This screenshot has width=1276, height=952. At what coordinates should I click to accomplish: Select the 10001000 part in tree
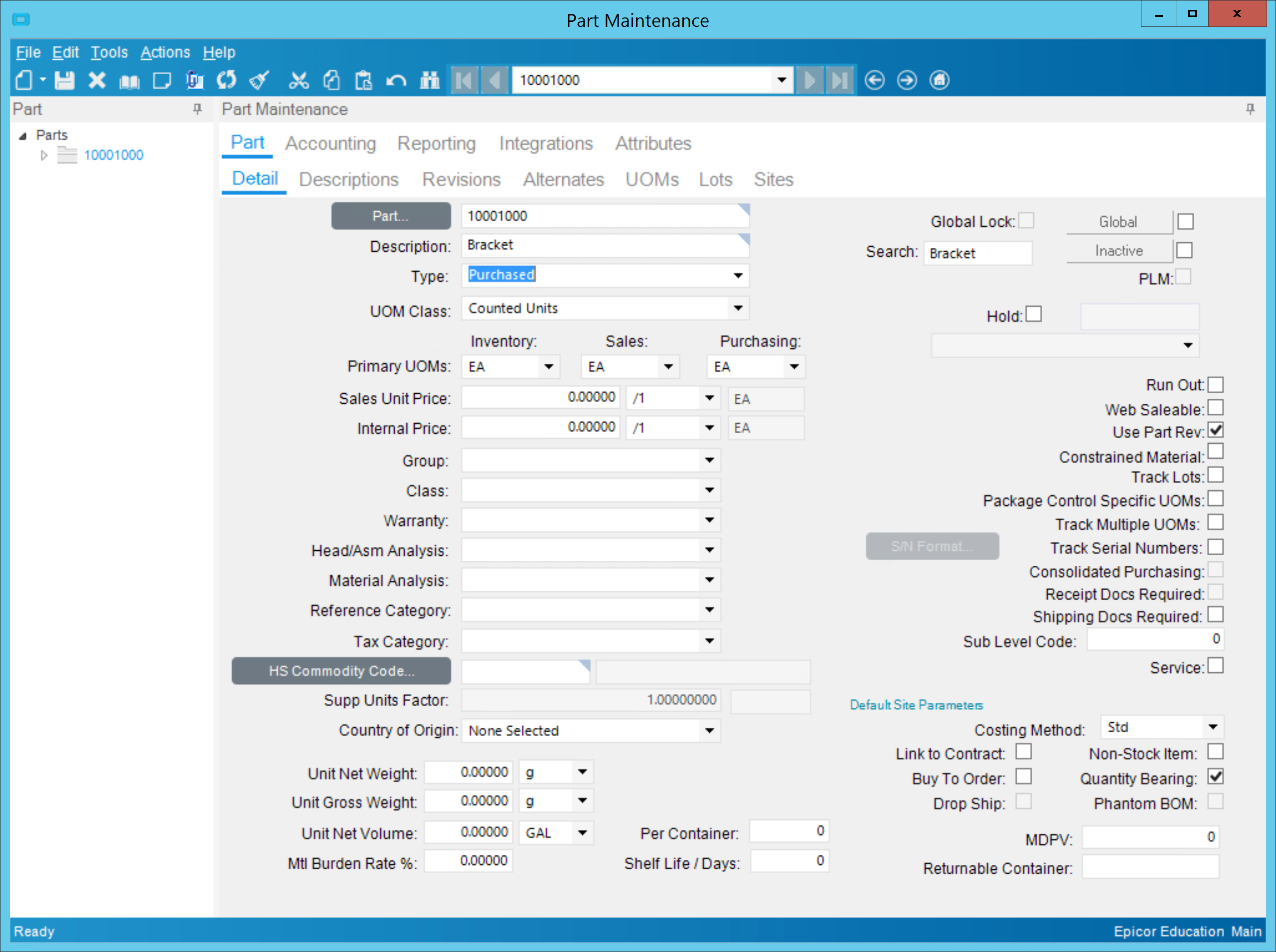pos(114,155)
